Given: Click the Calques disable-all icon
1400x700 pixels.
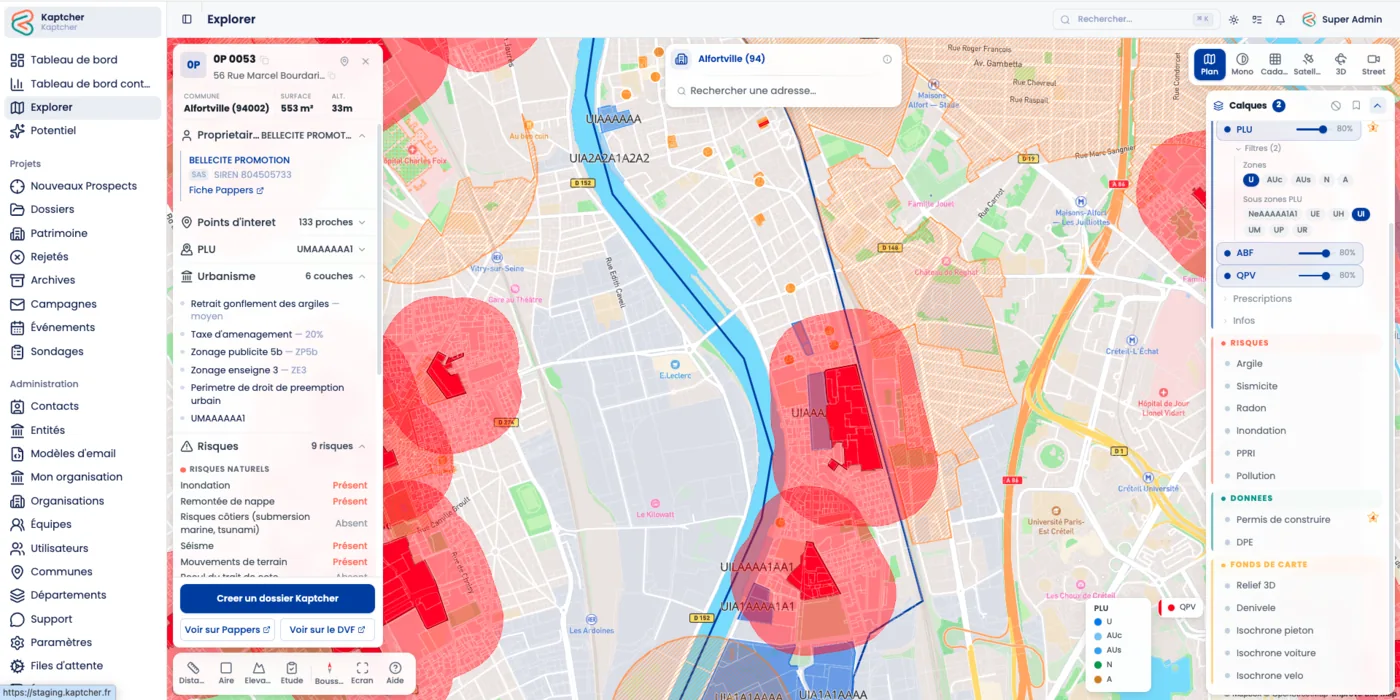Looking at the screenshot, I should (x=1336, y=105).
